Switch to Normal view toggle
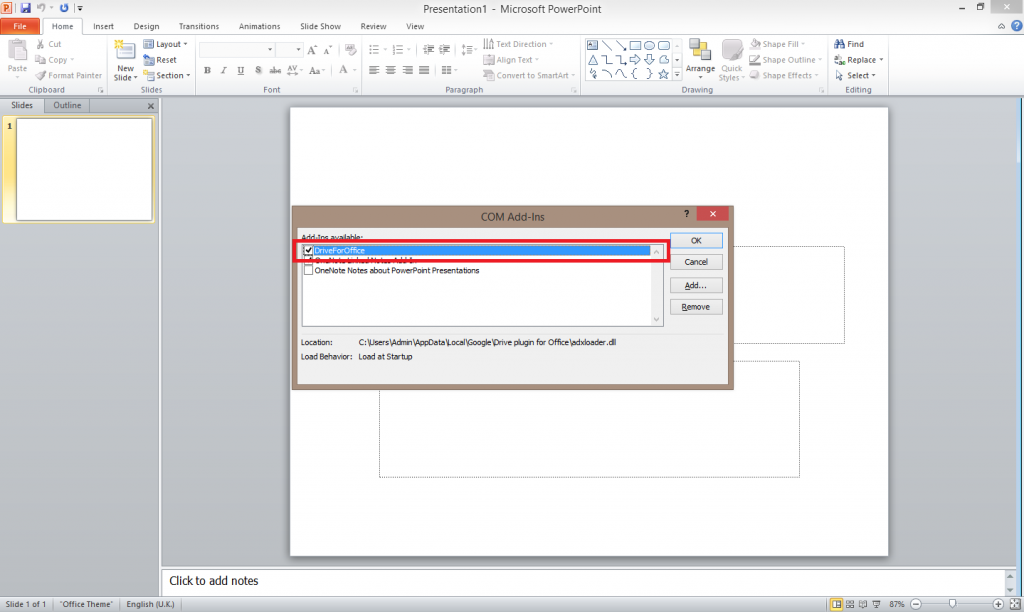1024x612 pixels. point(837,604)
